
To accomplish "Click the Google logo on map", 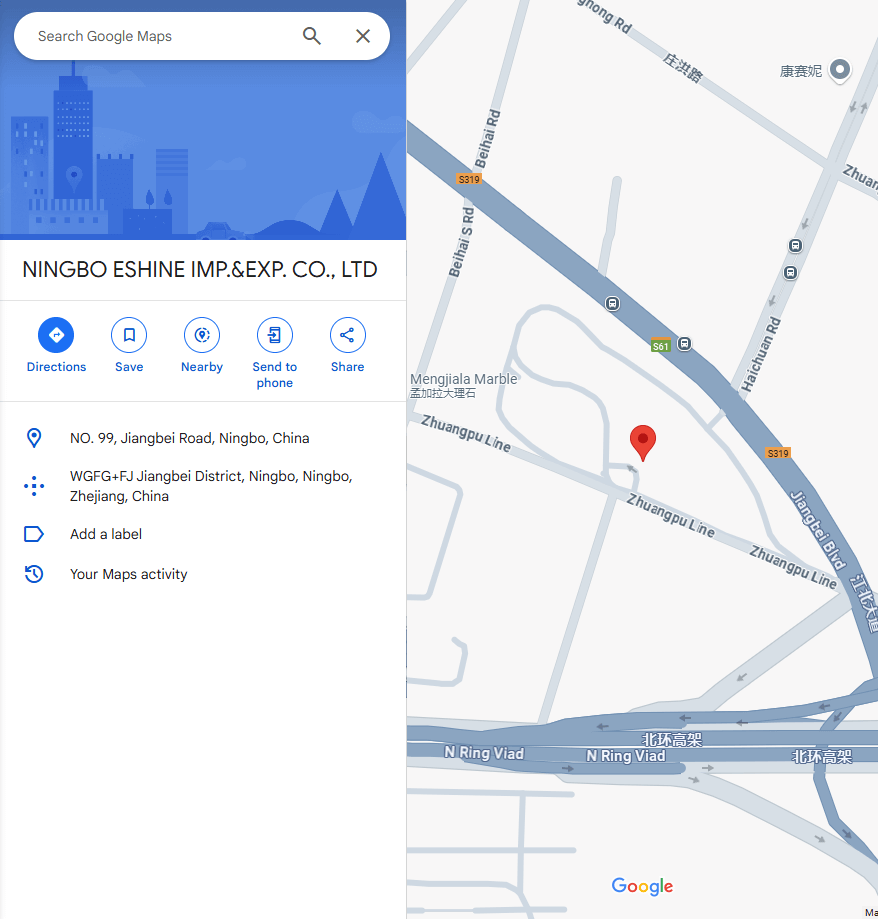I will coord(642,886).
